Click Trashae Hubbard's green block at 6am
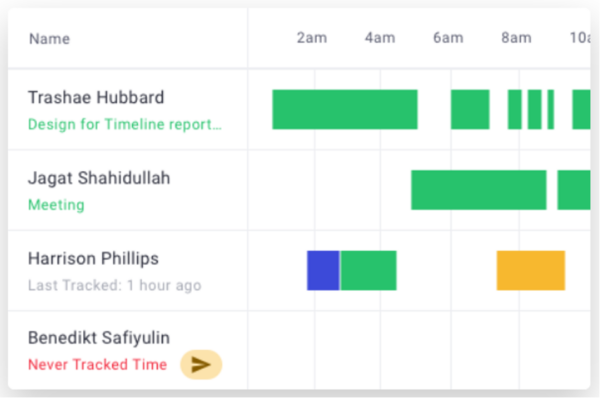The height and width of the screenshot is (398, 600). point(470,109)
